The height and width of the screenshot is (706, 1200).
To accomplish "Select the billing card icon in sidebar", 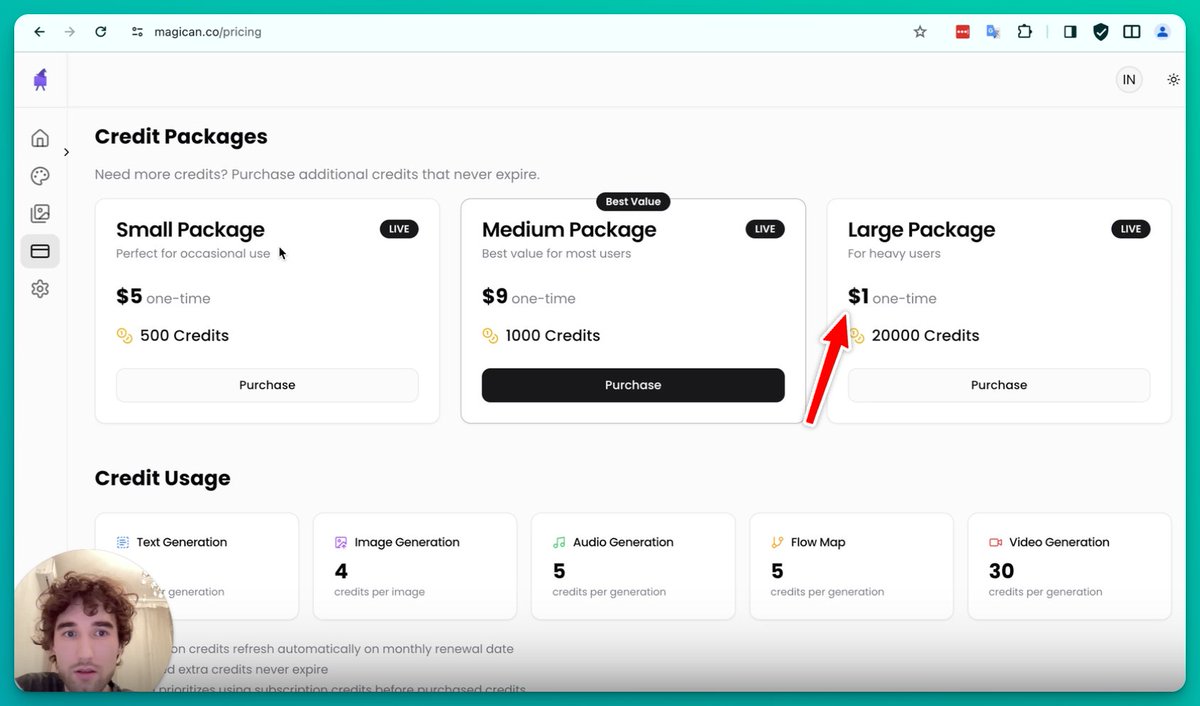I will click(x=40, y=251).
